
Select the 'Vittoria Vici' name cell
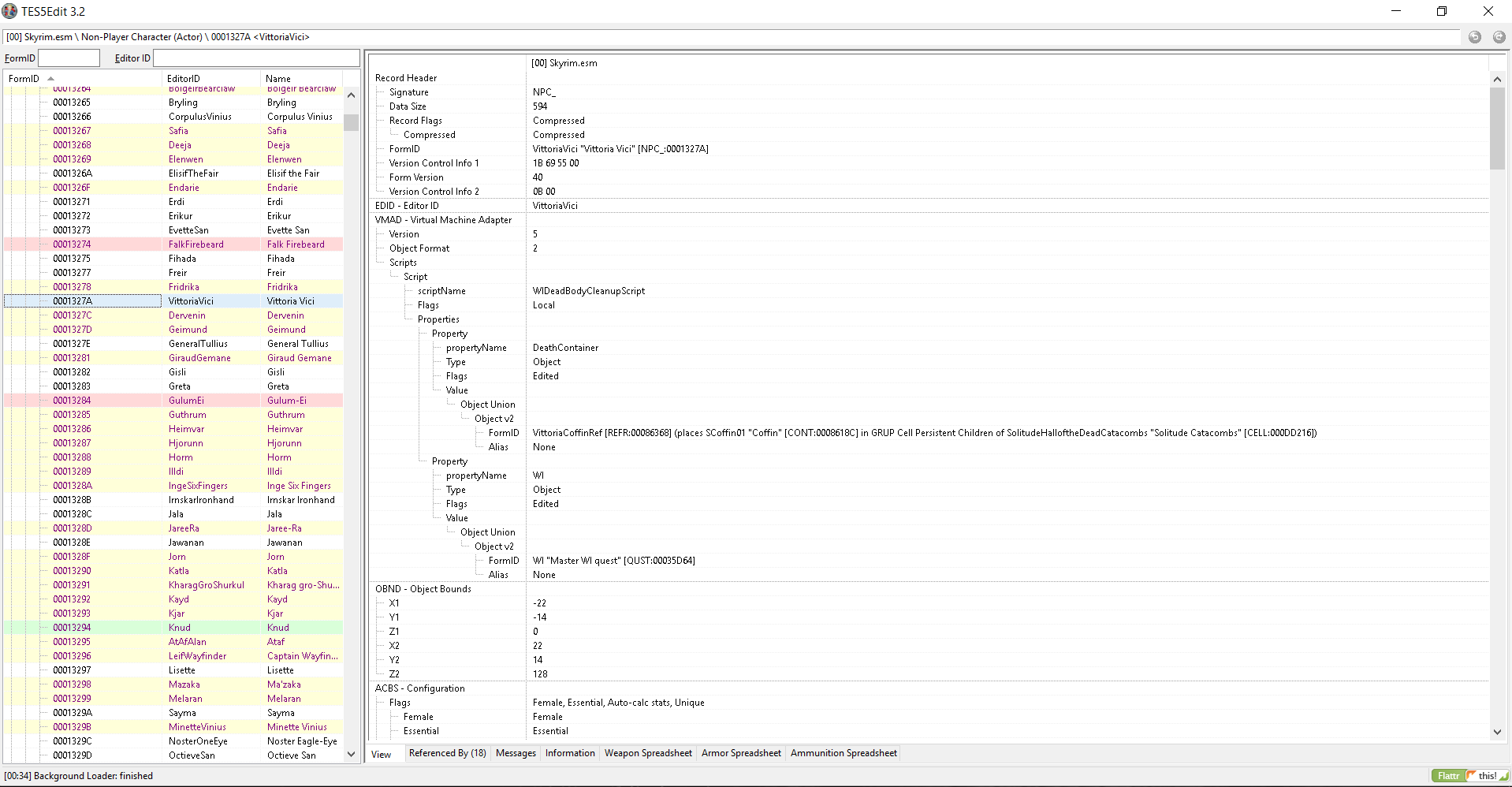(291, 301)
